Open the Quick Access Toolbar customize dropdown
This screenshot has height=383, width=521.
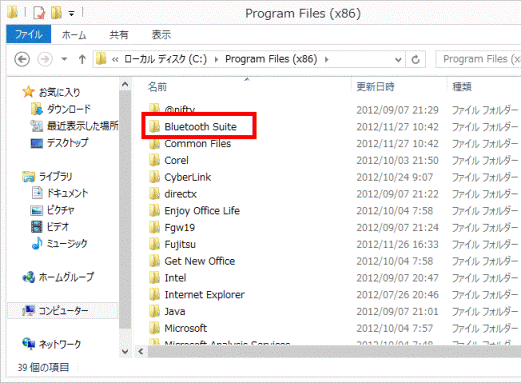tap(71, 14)
